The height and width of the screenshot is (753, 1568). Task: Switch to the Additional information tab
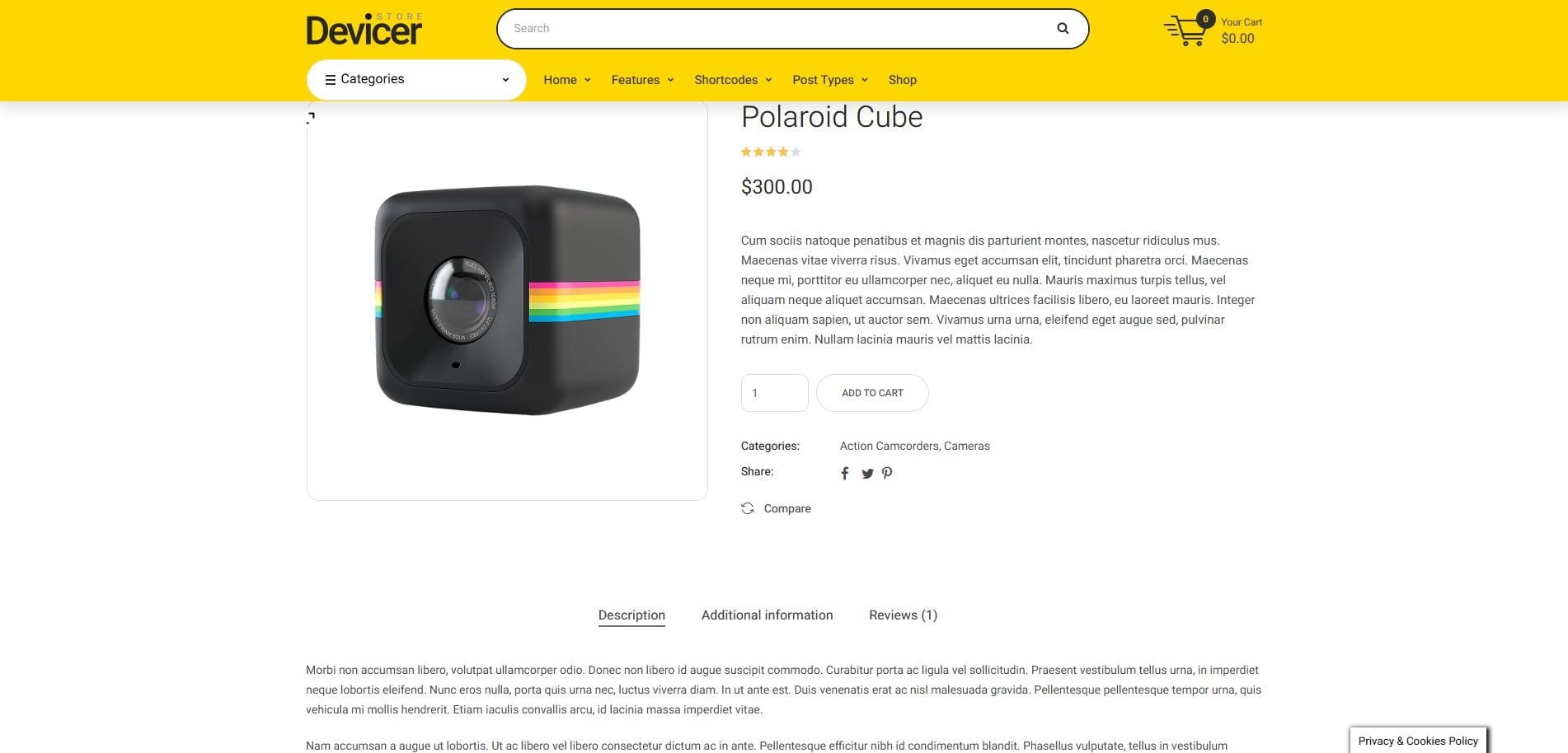tap(767, 615)
